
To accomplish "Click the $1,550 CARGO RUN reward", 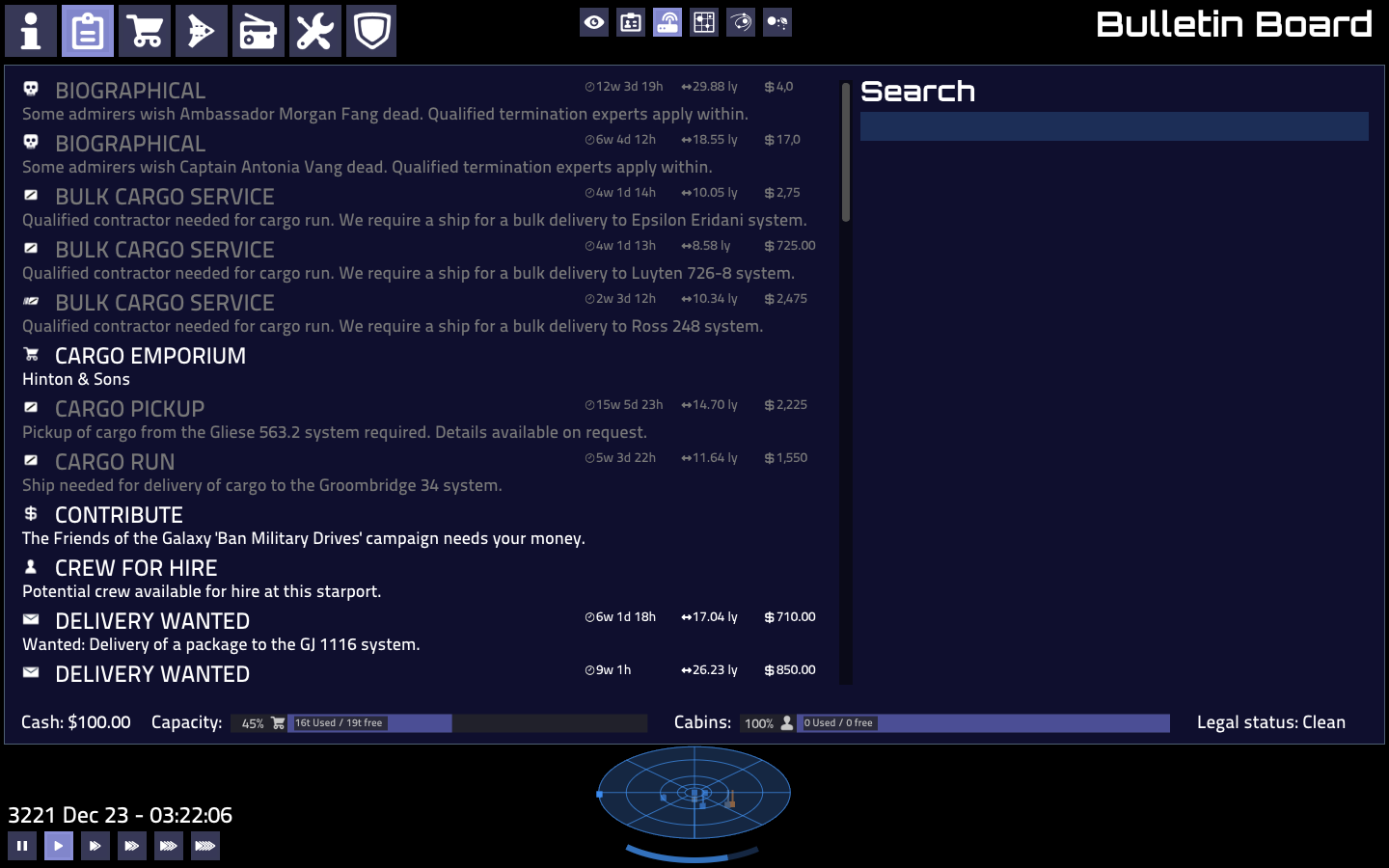I will pos(786,458).
